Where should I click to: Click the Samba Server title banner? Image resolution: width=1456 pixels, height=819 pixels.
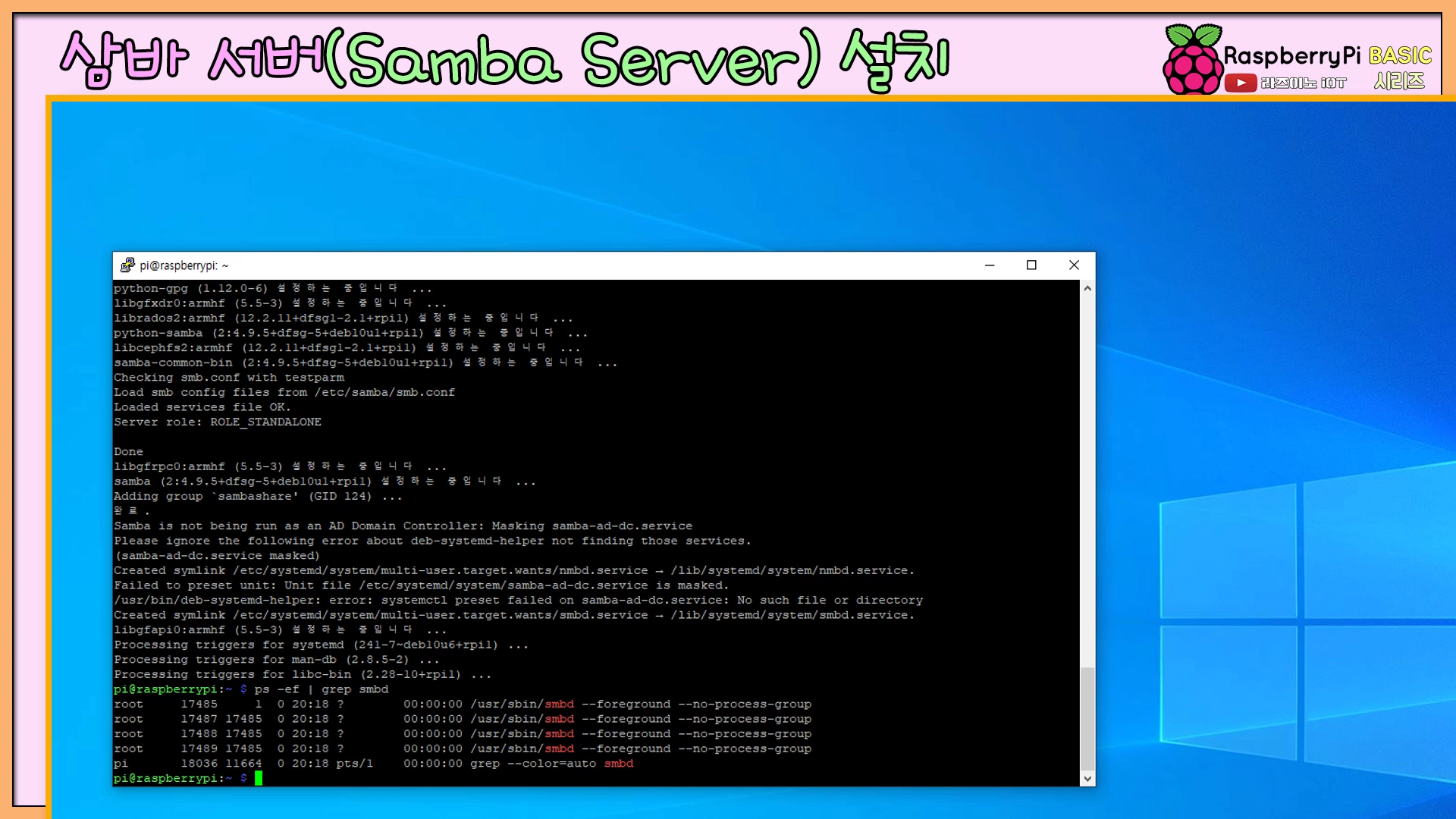point(504,59)
